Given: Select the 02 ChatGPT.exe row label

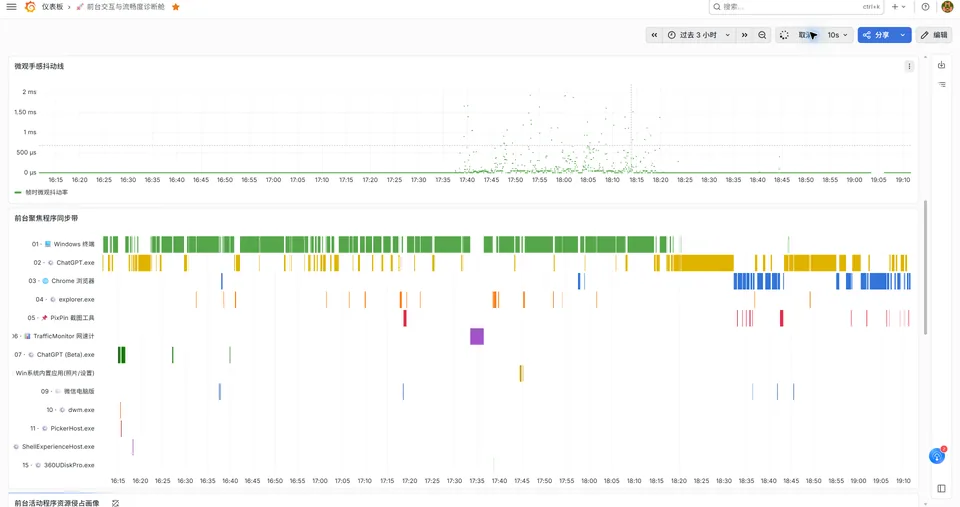Looking at the screenshot, I should coord(64,262).
